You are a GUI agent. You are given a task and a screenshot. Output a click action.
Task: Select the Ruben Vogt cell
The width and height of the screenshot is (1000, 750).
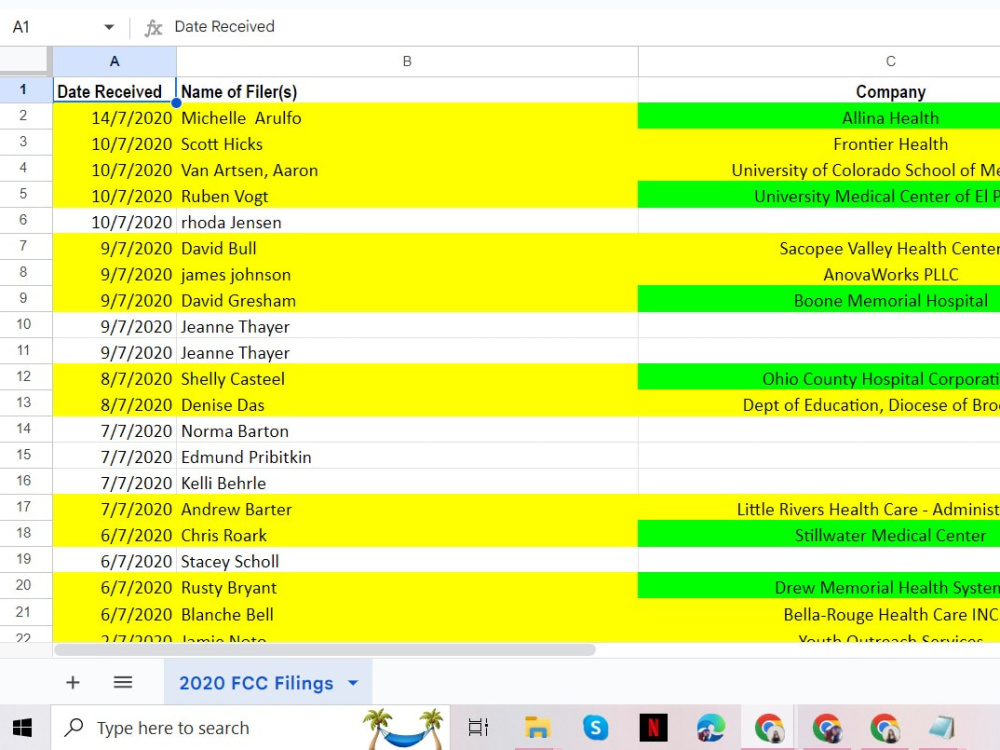tap(407, 196)
